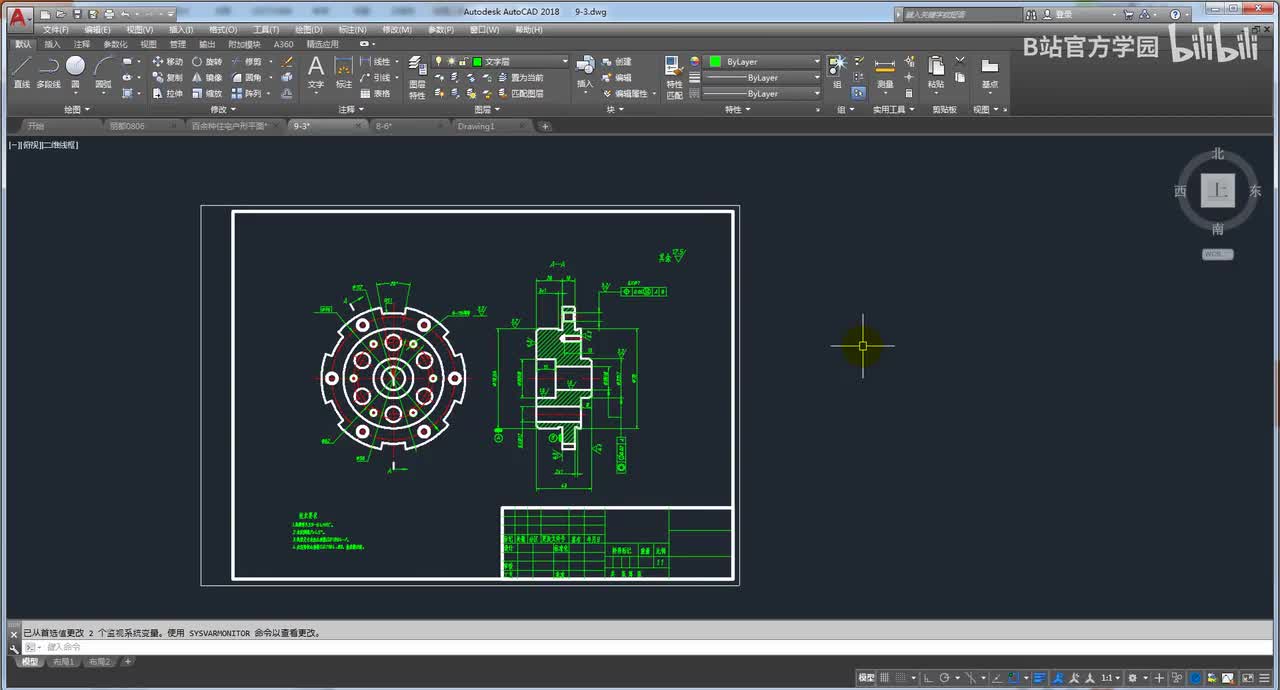Image resolution: width=1280 pixels, height=690 pixels.
Task: Open the Modify (修改M) menu
Action: 396,30
